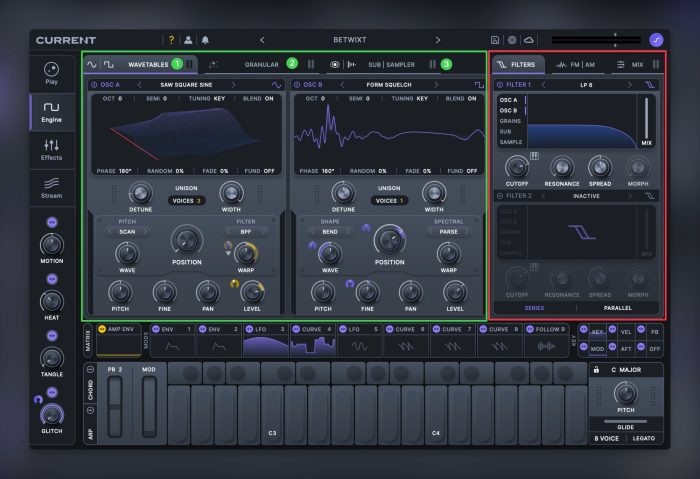The image size is (700, 479).
Task: Click the OSC A Position knob
Action: coord(187,241)
